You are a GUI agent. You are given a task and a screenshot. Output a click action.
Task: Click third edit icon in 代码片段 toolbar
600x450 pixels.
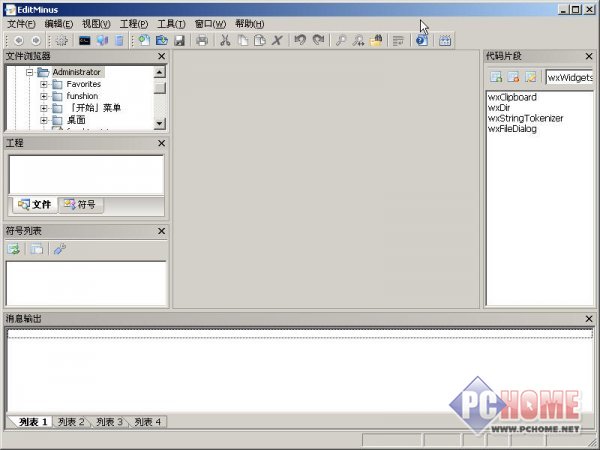(530, 77)
